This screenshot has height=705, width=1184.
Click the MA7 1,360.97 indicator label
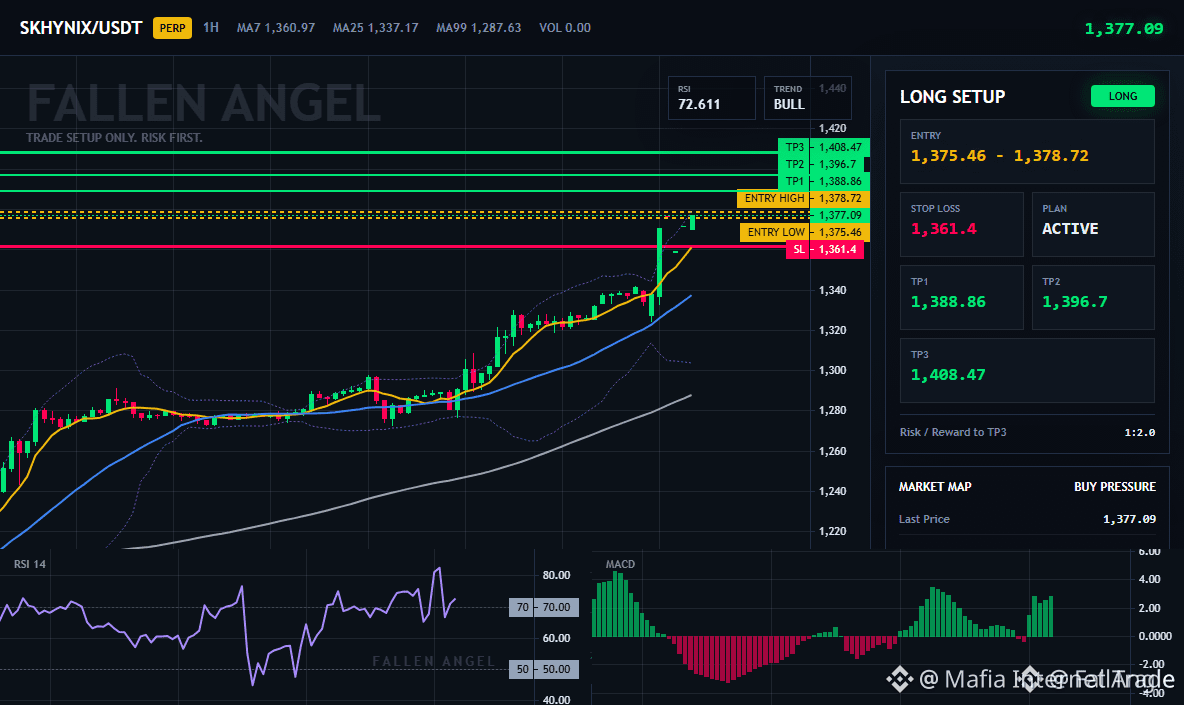(x=276, y=28)
